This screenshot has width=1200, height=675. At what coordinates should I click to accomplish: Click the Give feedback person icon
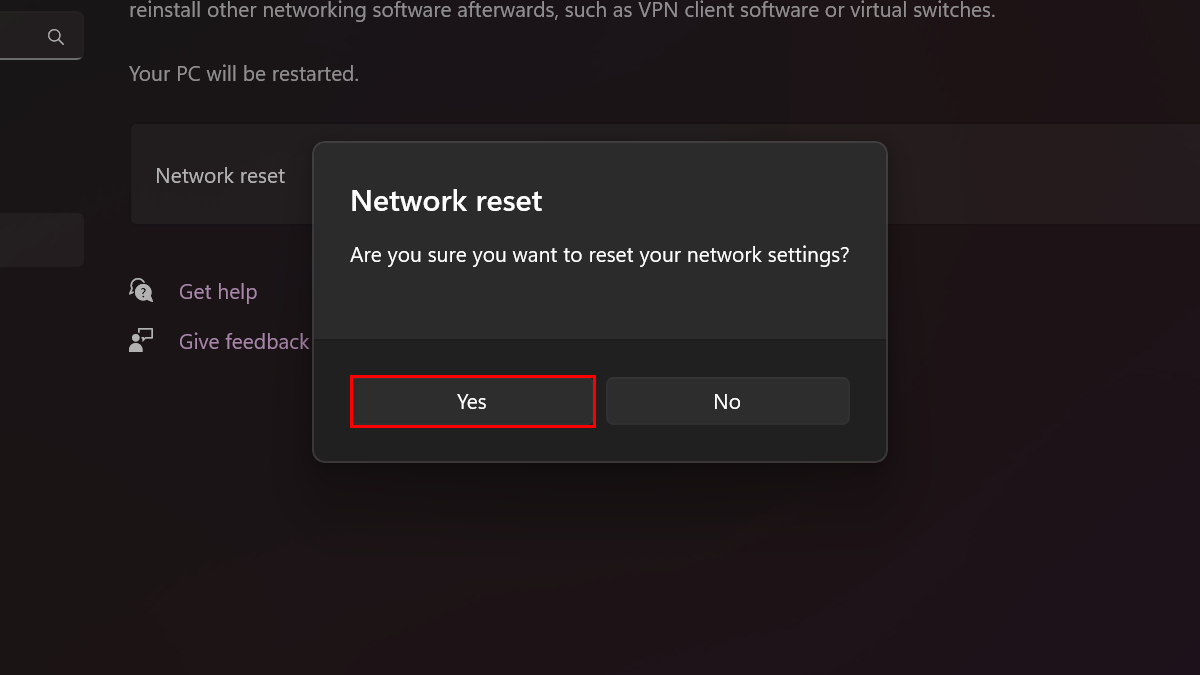141,341
